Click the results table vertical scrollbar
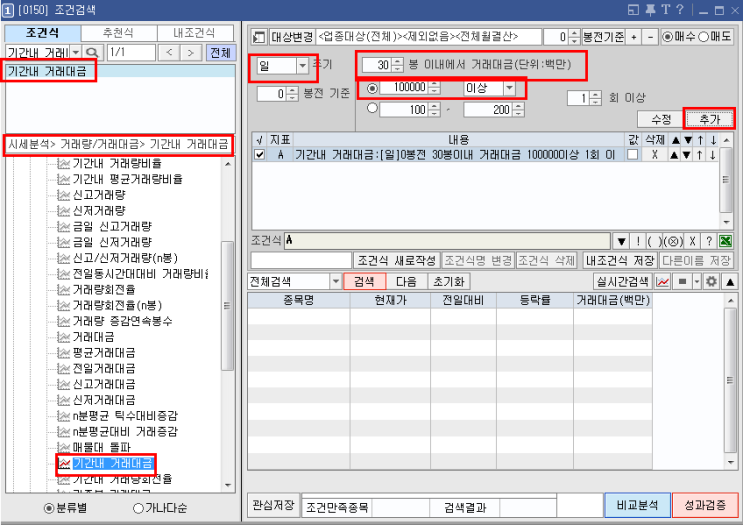Screen dimensions: 743x525 pyautogui.click(x=730, y=381)
